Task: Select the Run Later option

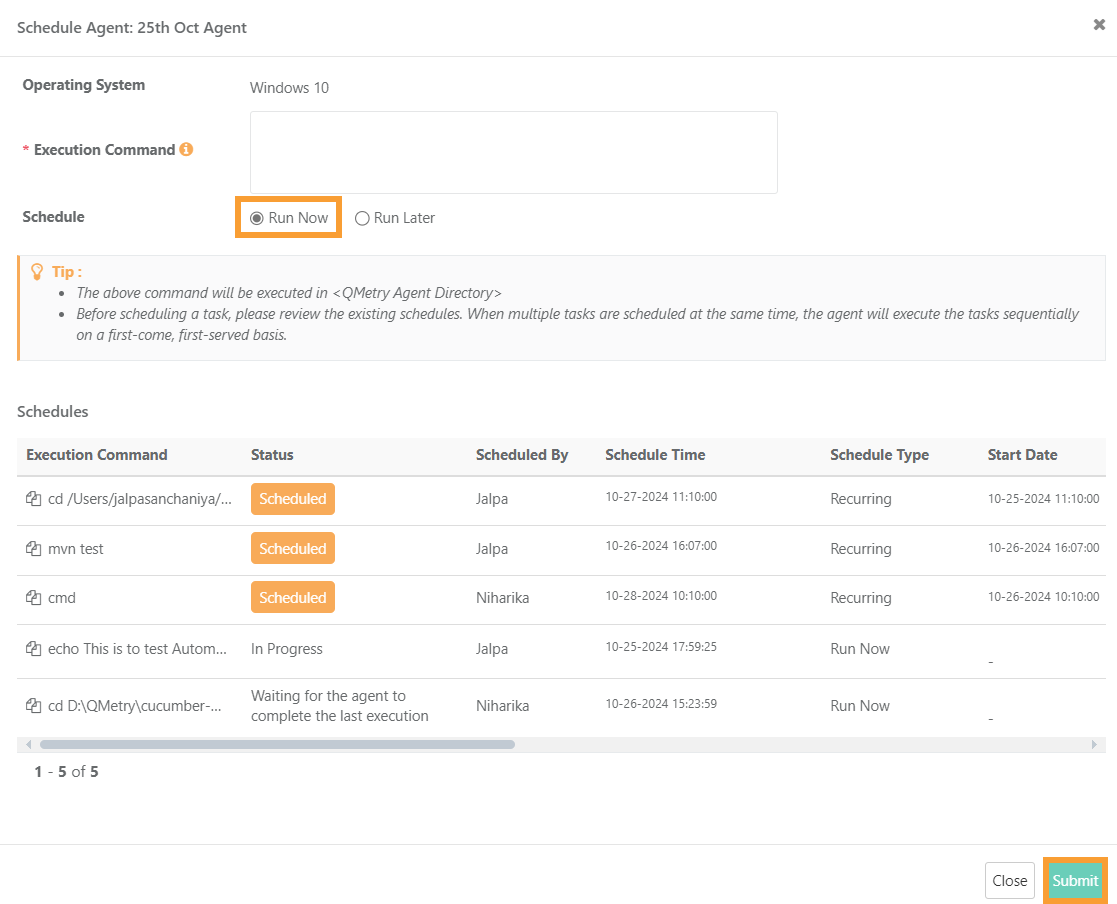Action: pyautogui.click(x=361, y=217)
